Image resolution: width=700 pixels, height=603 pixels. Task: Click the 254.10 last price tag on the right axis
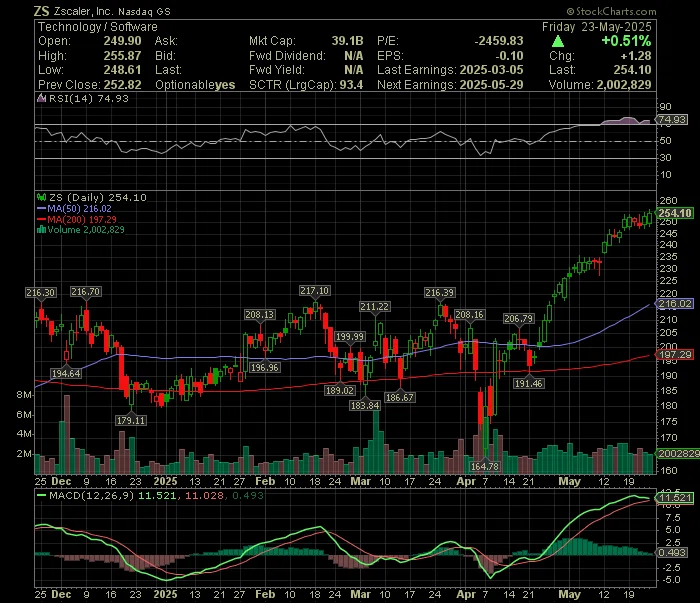pyautogui.click(x=675, y=213)
